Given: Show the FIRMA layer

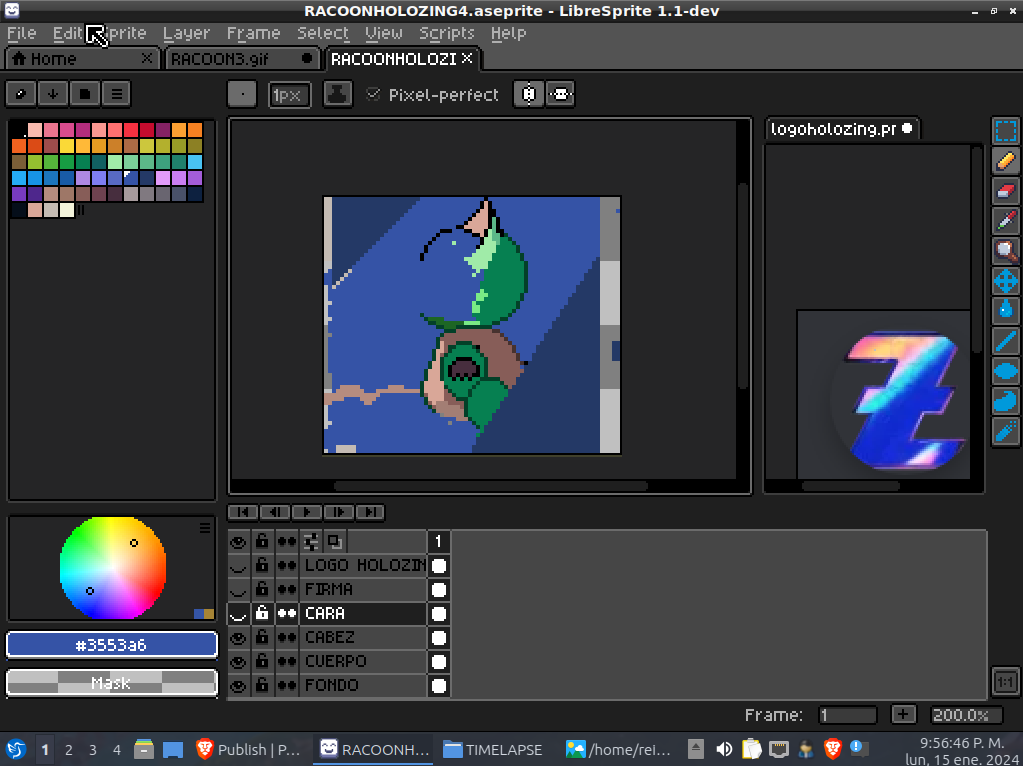Looking at the screenshot, I should click(x=238, y=590).
